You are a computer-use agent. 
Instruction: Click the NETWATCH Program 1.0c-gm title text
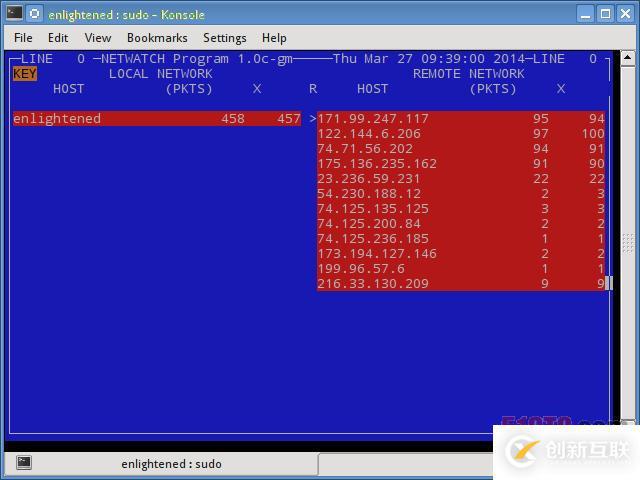[x=197, y=59]
